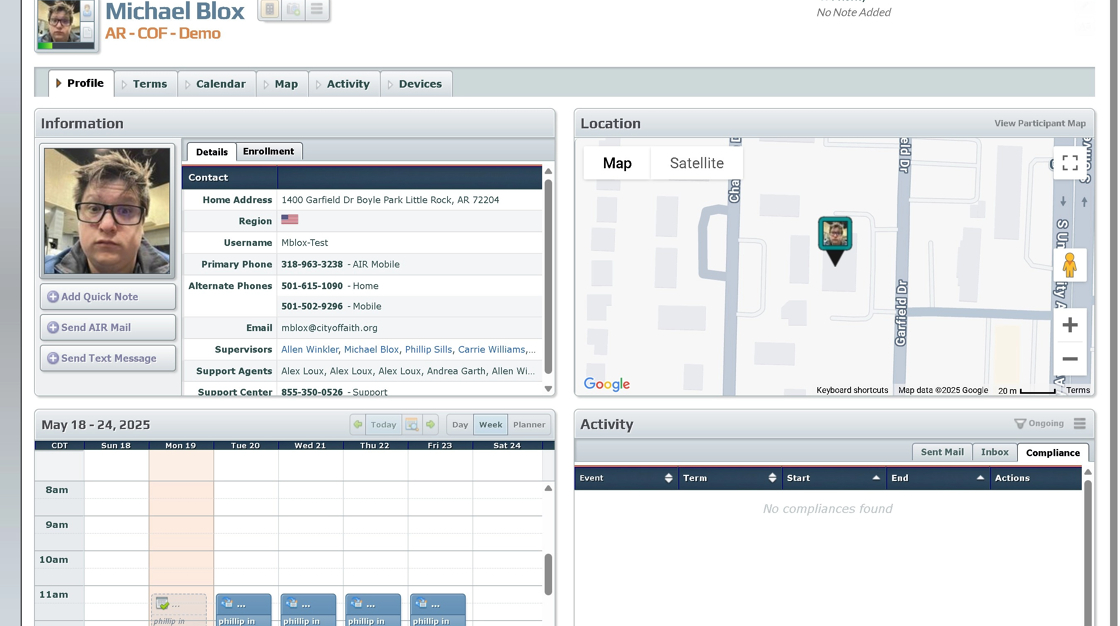Open the Map tab

pos(281,84)
